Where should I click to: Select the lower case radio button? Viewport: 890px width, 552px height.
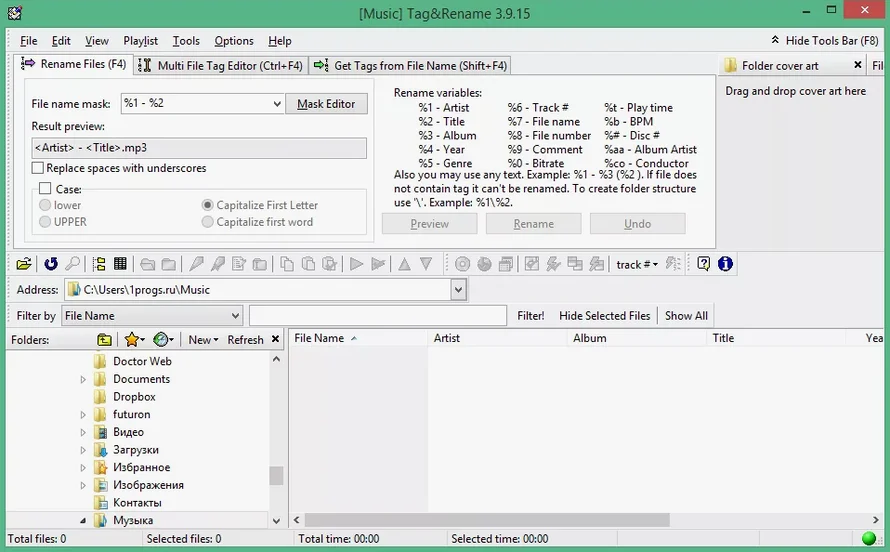point(44,205)
